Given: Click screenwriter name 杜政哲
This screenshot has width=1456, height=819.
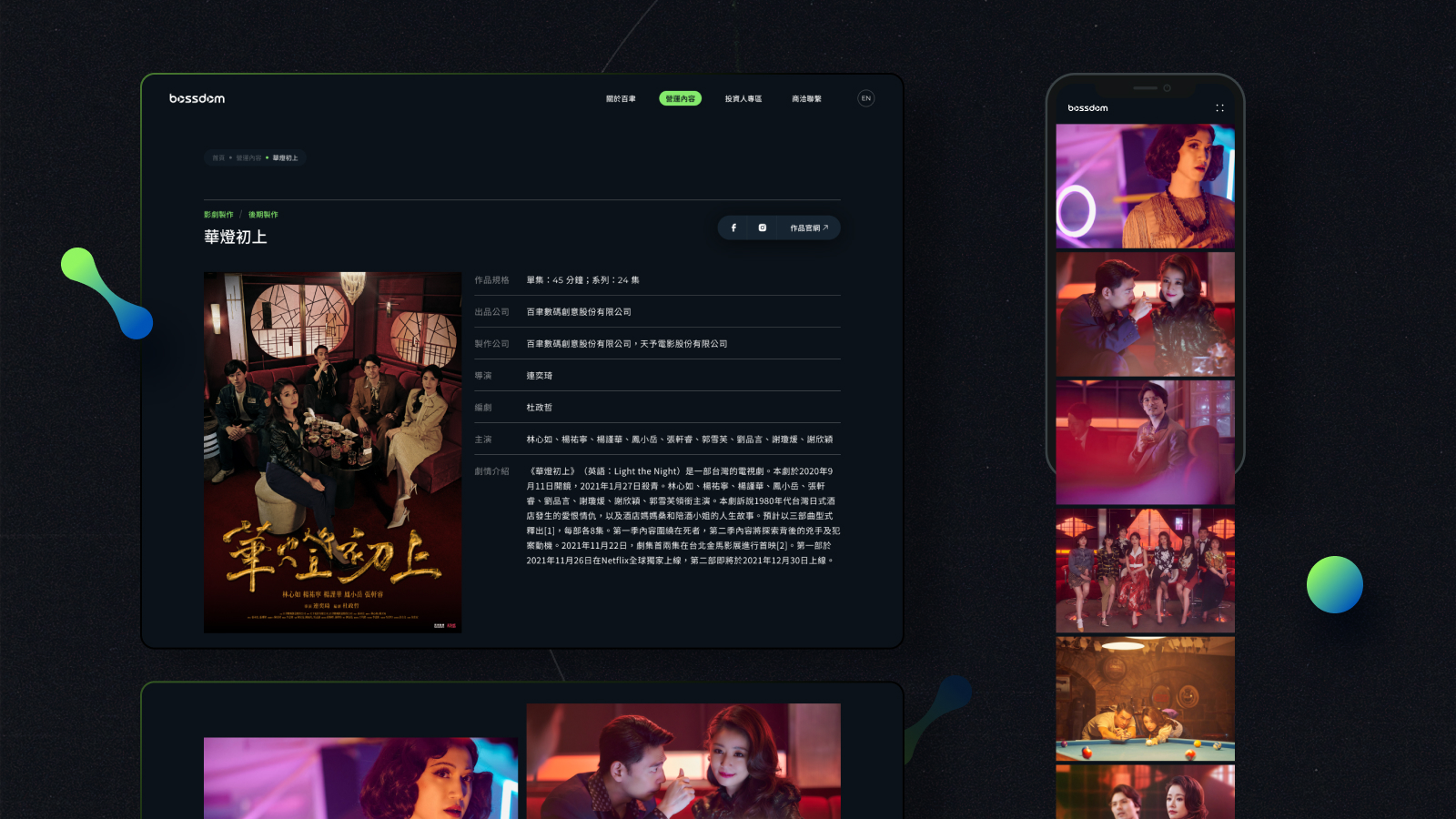Looking at the screenshot, I should [x=539, y=408].
